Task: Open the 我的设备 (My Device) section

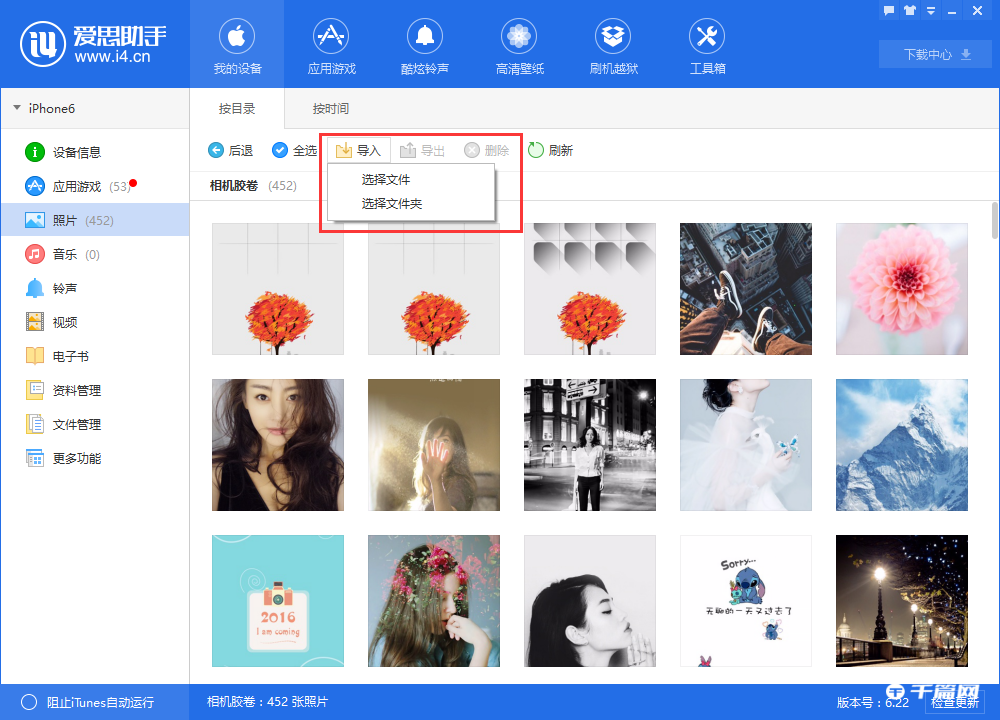Action: coord(237,45)
